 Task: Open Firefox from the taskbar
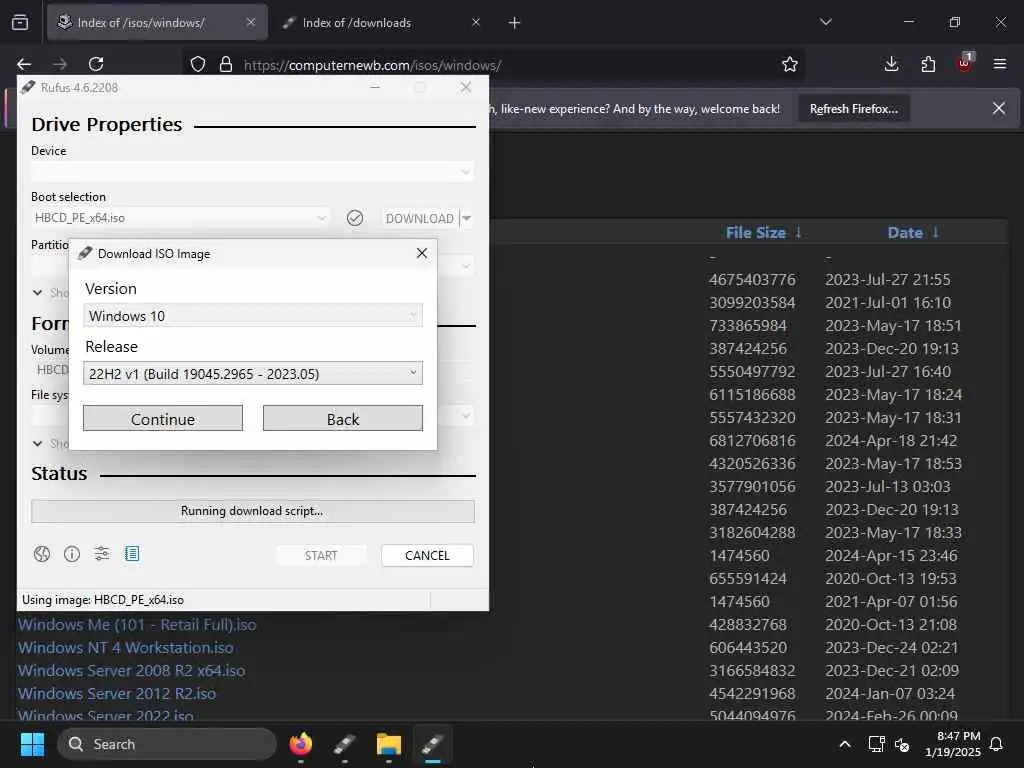[300, 744]
